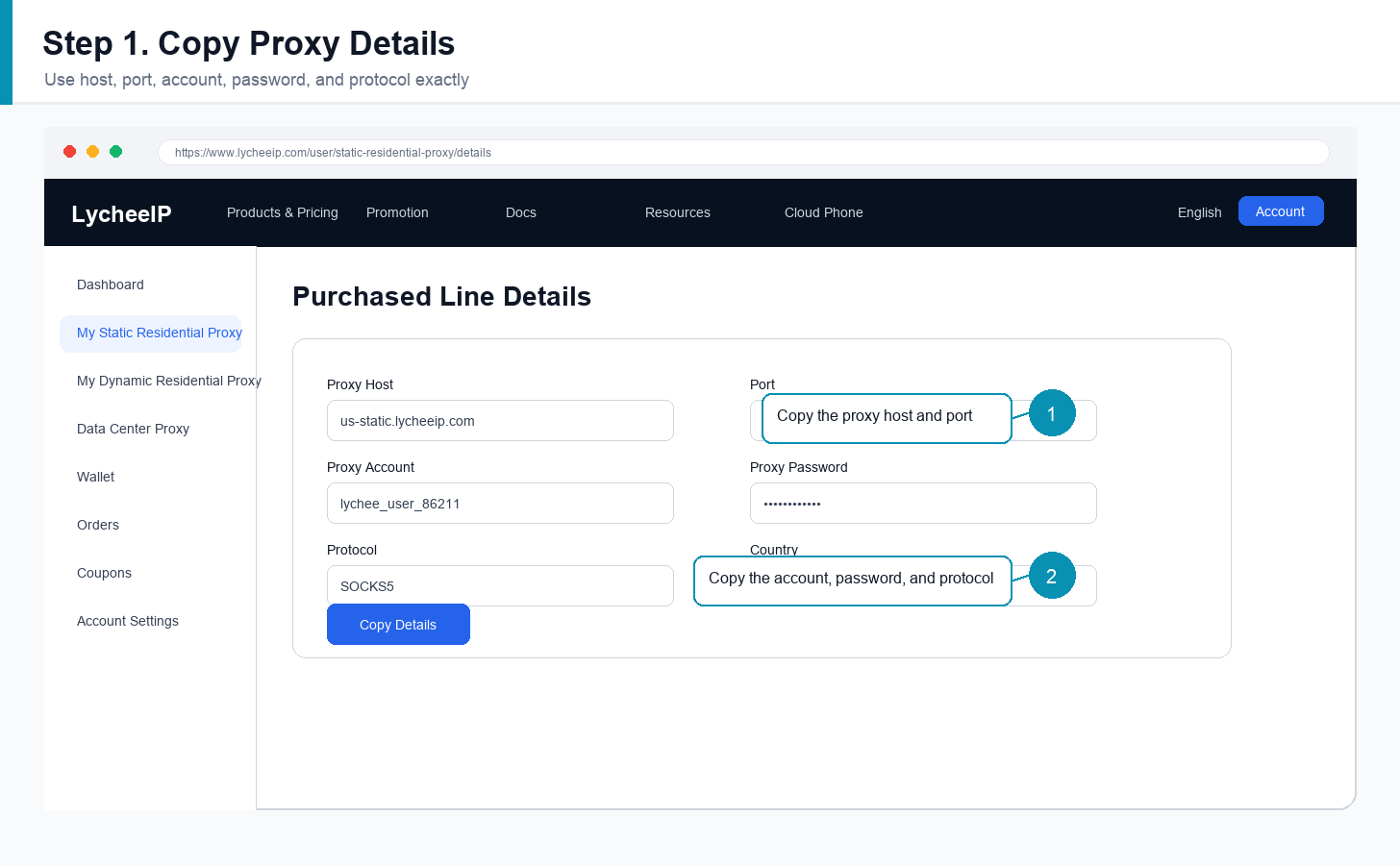Open Cloud Phone page

(x=824, y=212)
